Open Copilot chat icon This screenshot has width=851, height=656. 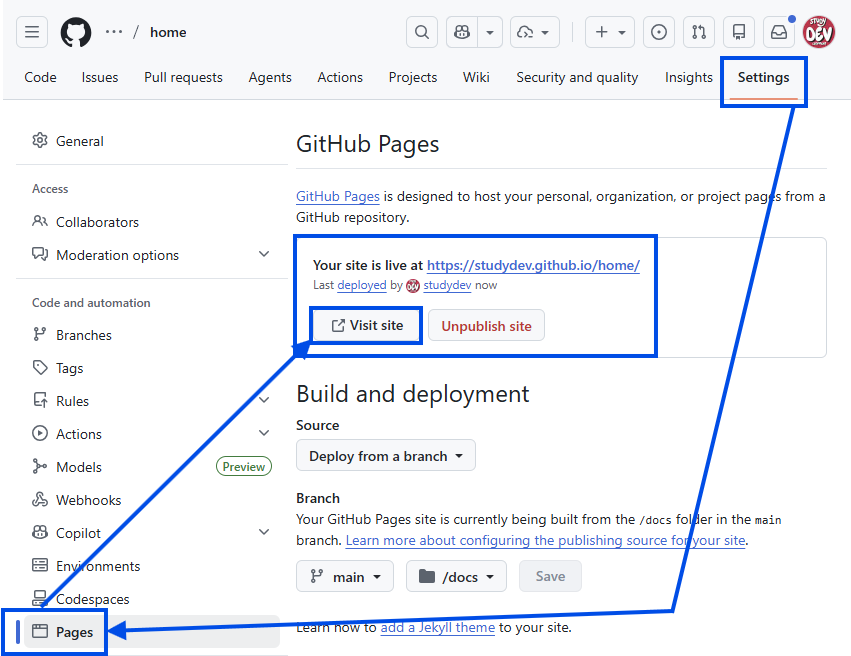(462, 32)
